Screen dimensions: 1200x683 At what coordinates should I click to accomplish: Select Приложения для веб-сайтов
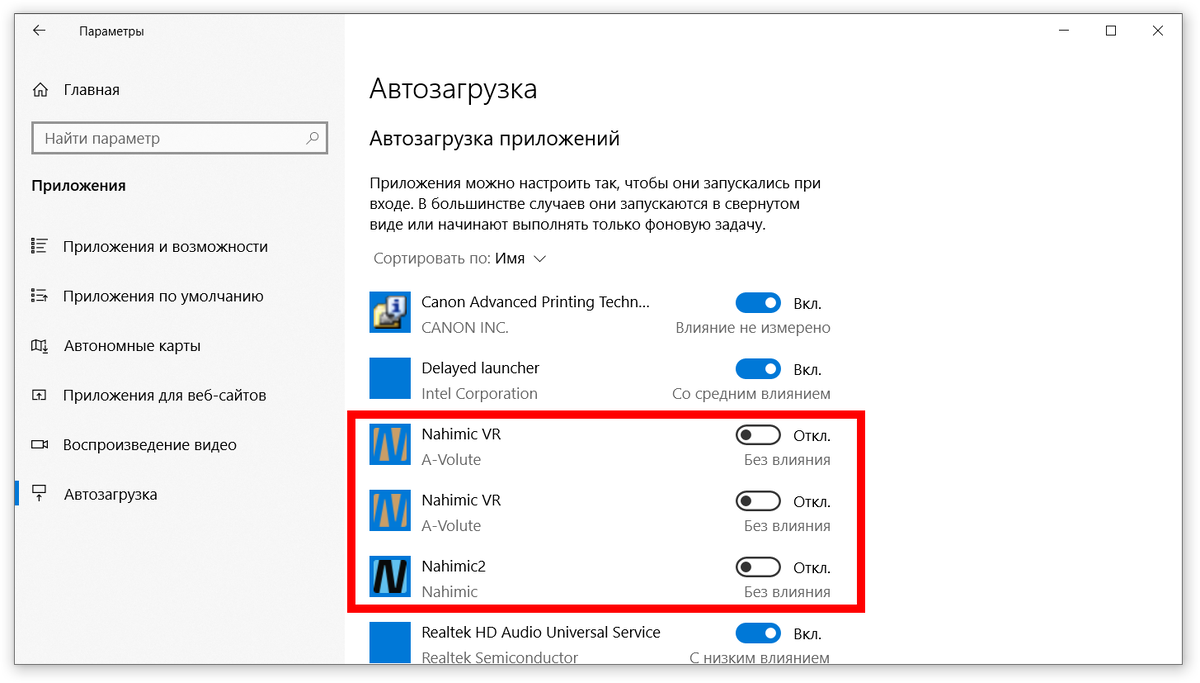pyautogui.click(x=165, y=395)
